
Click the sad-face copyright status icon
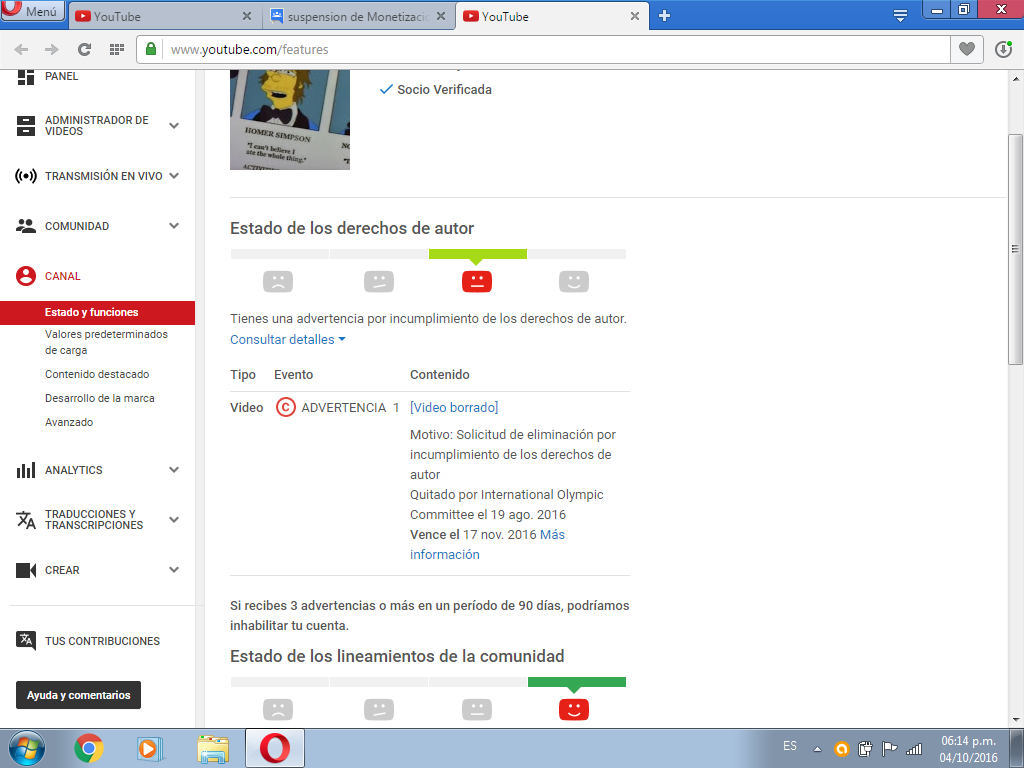pos(278,281)
